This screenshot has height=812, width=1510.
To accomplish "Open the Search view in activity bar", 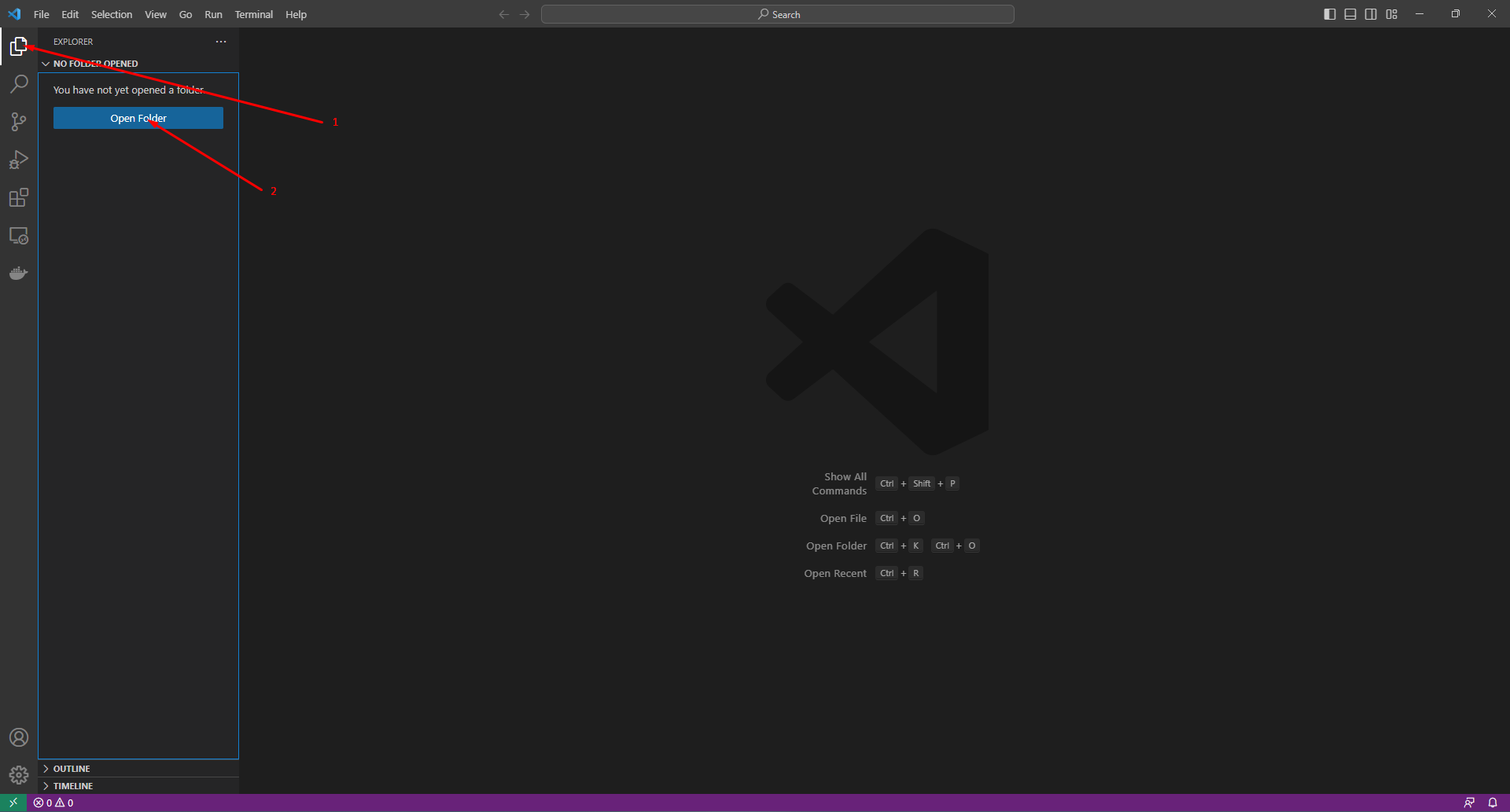I will coord(19,84).
